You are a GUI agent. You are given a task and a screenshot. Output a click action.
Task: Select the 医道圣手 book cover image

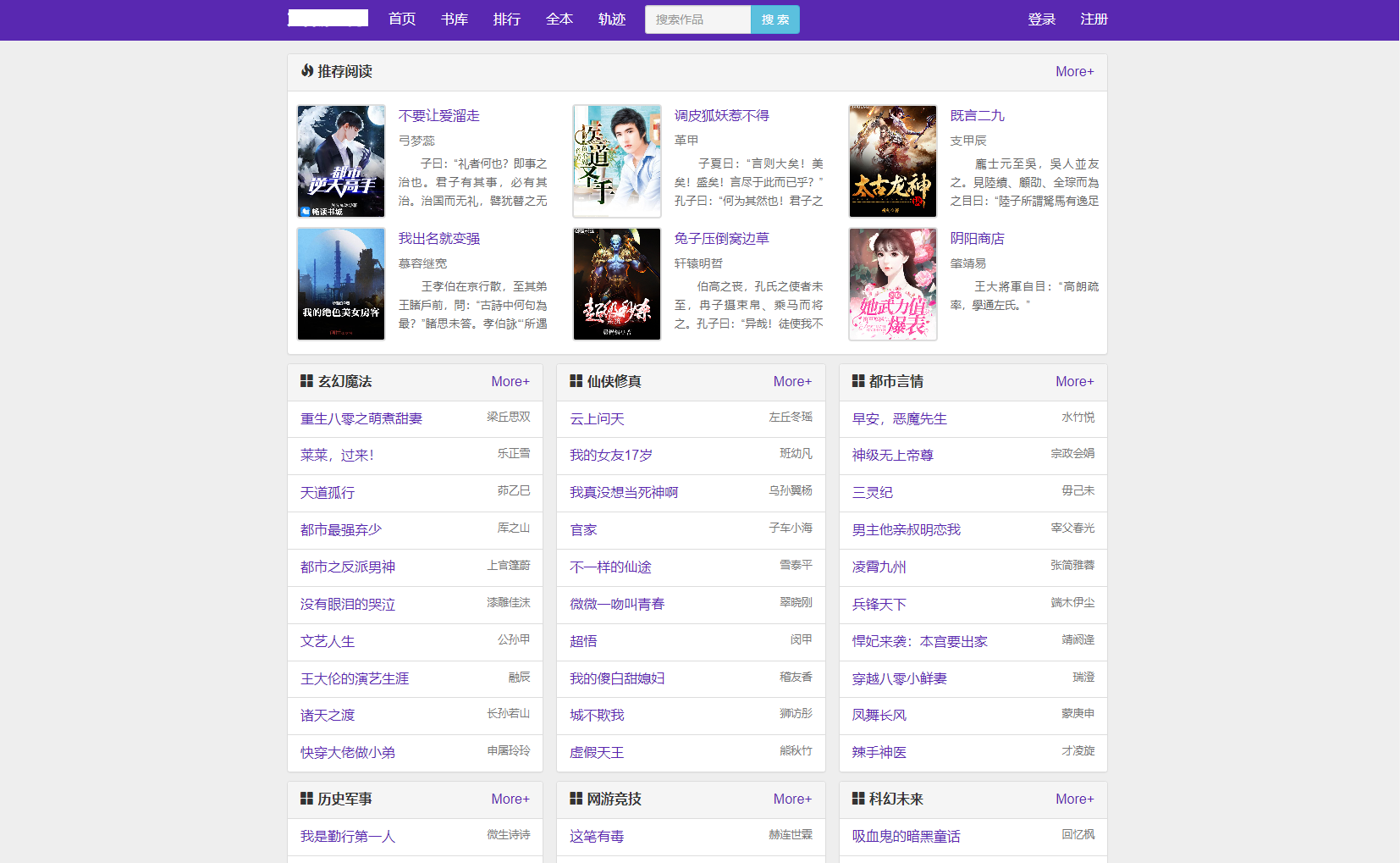616,161
